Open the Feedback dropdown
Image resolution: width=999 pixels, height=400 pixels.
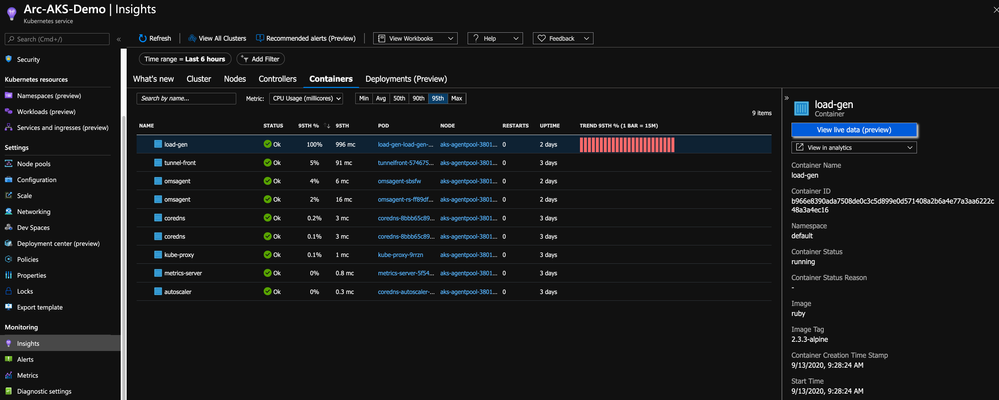tap(563, 38)
